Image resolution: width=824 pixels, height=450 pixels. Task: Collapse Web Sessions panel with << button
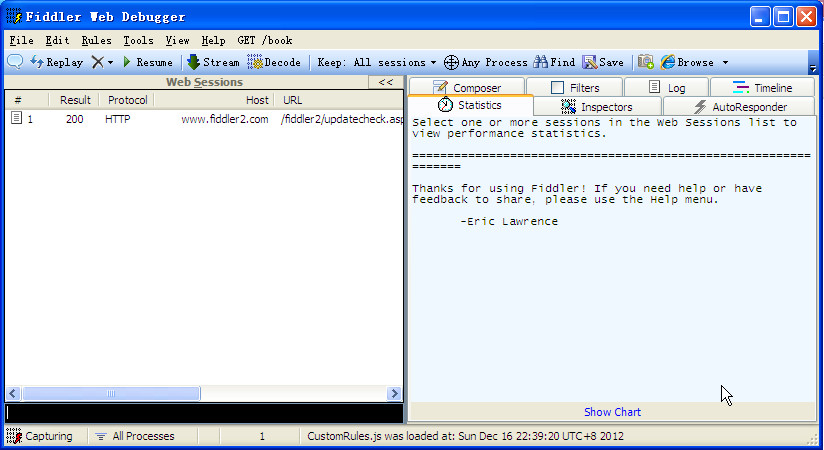coord(386,82)
